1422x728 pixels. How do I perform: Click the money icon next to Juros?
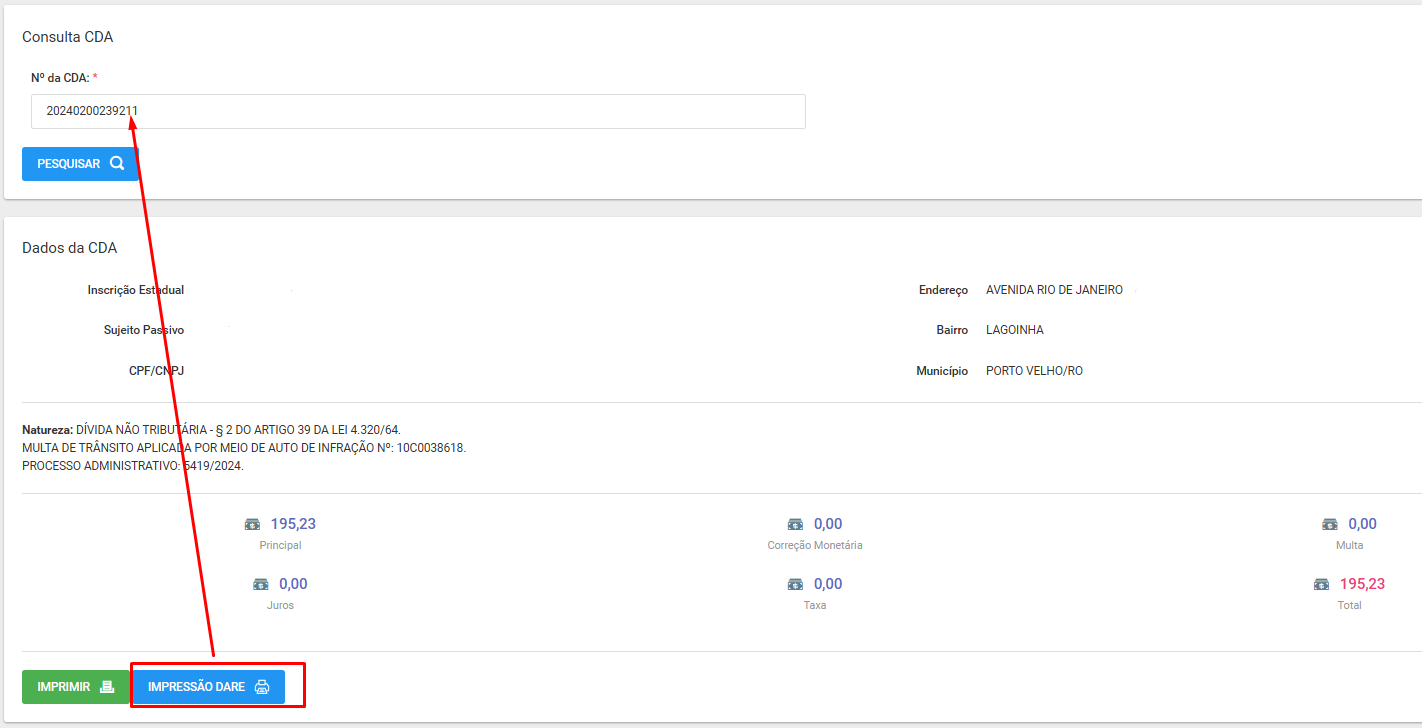point(261,584)
